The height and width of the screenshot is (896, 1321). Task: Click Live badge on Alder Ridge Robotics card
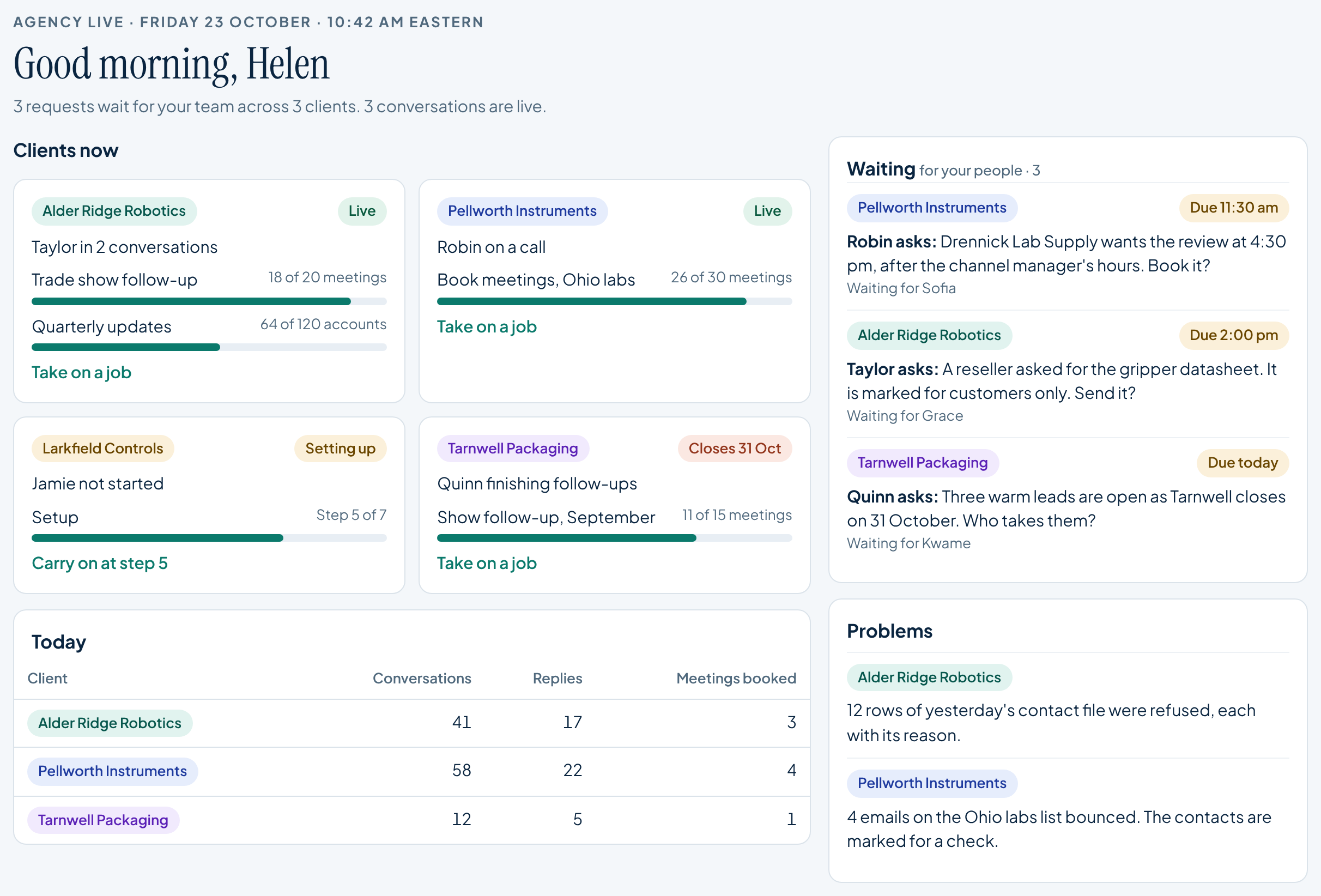pos(362,211)
